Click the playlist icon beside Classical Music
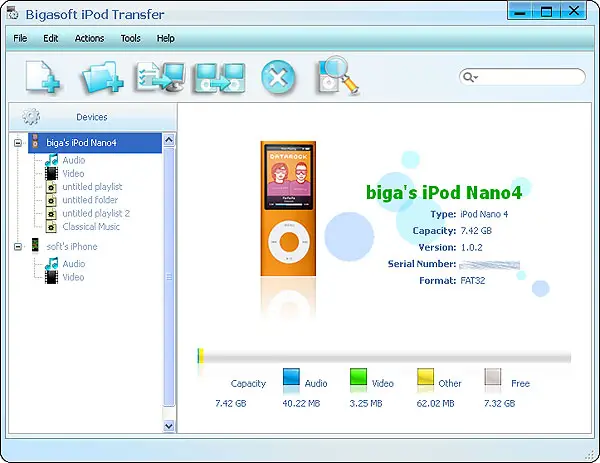This screenshot has width=600, height=463. click(x=51, y=227)
